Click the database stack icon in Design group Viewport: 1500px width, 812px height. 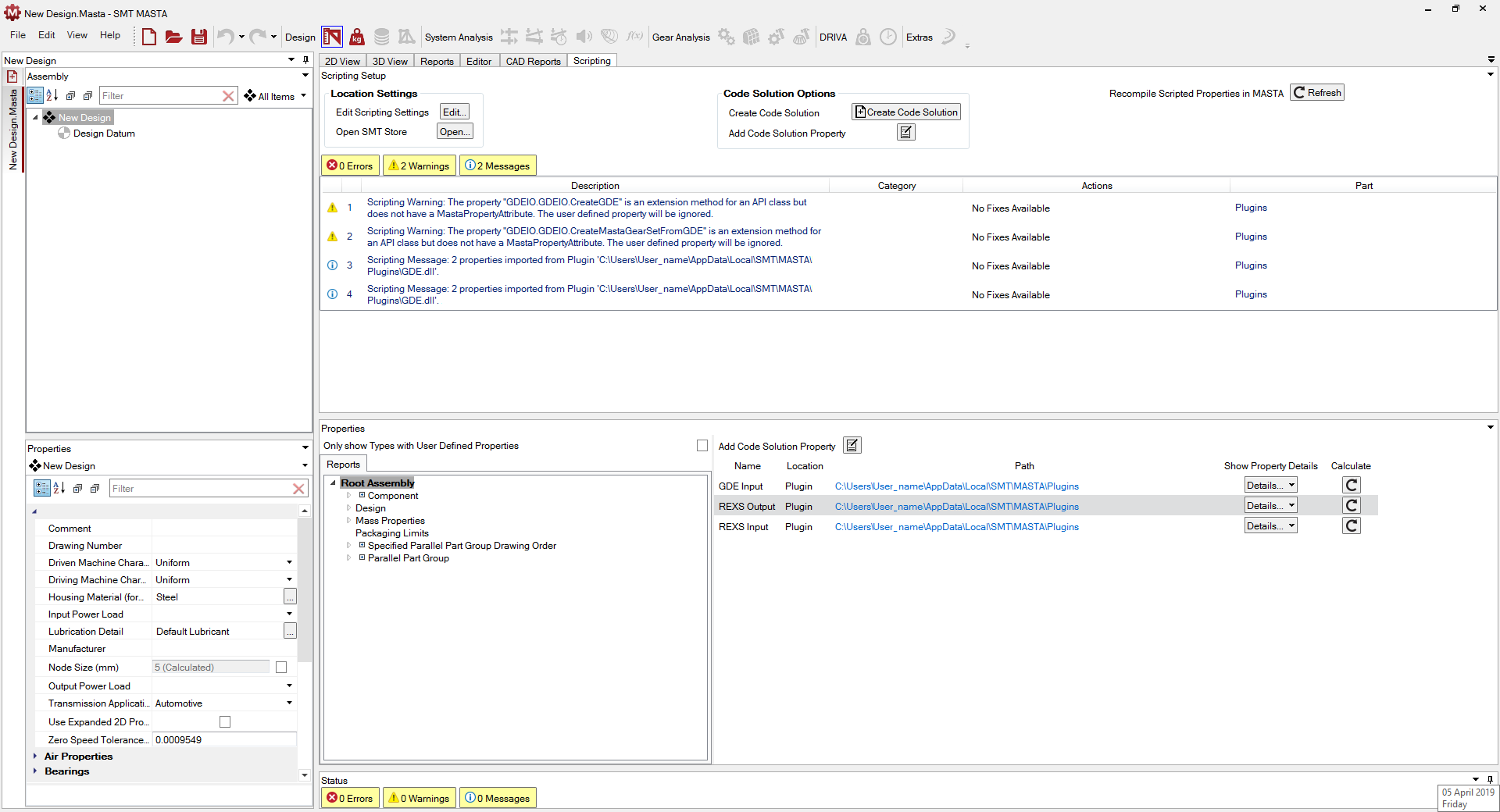click(x=381, y=37)
